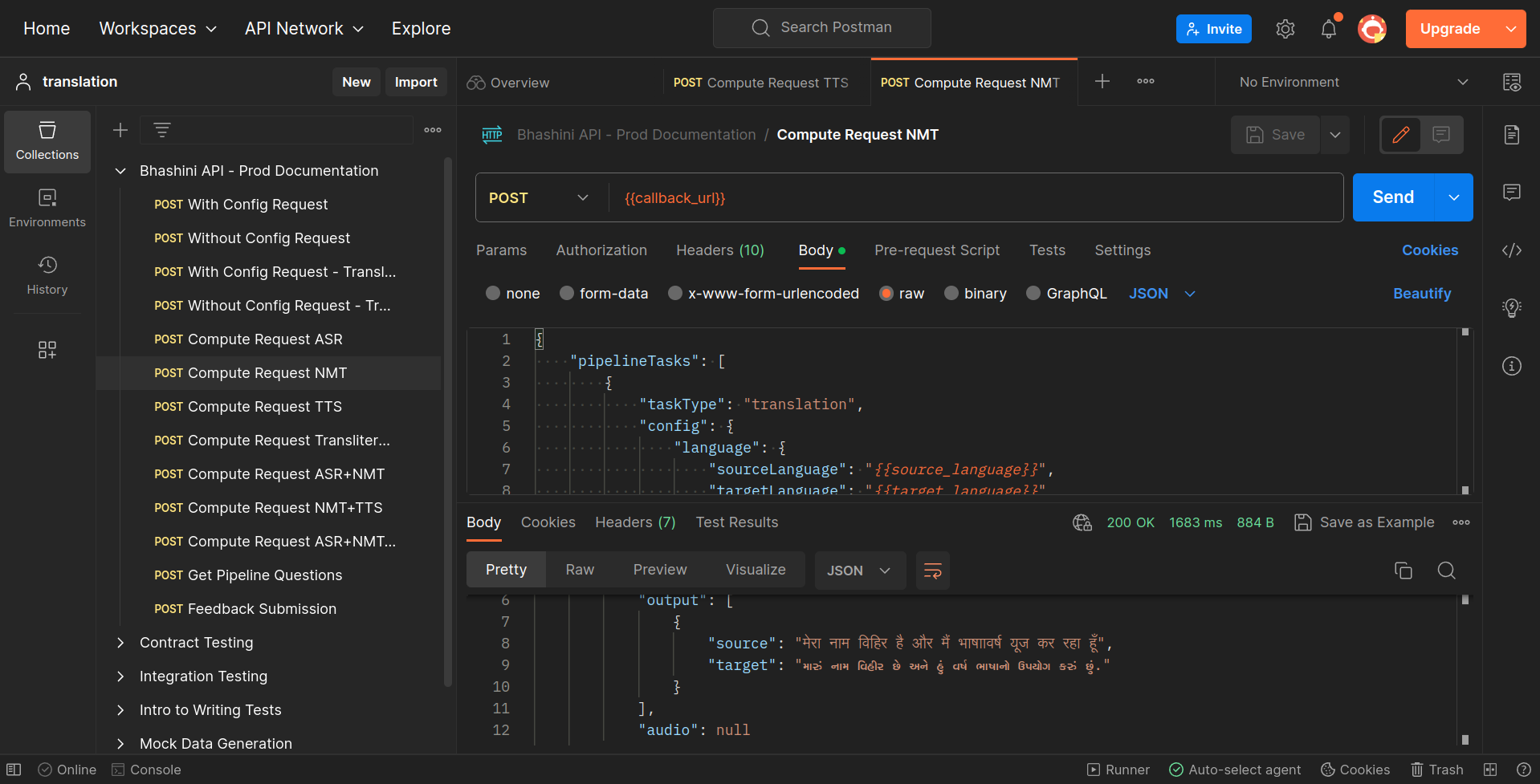This screenshot has height=784, width=1540.
Task: Open the request documentation icon
Action: point(1511,135)
